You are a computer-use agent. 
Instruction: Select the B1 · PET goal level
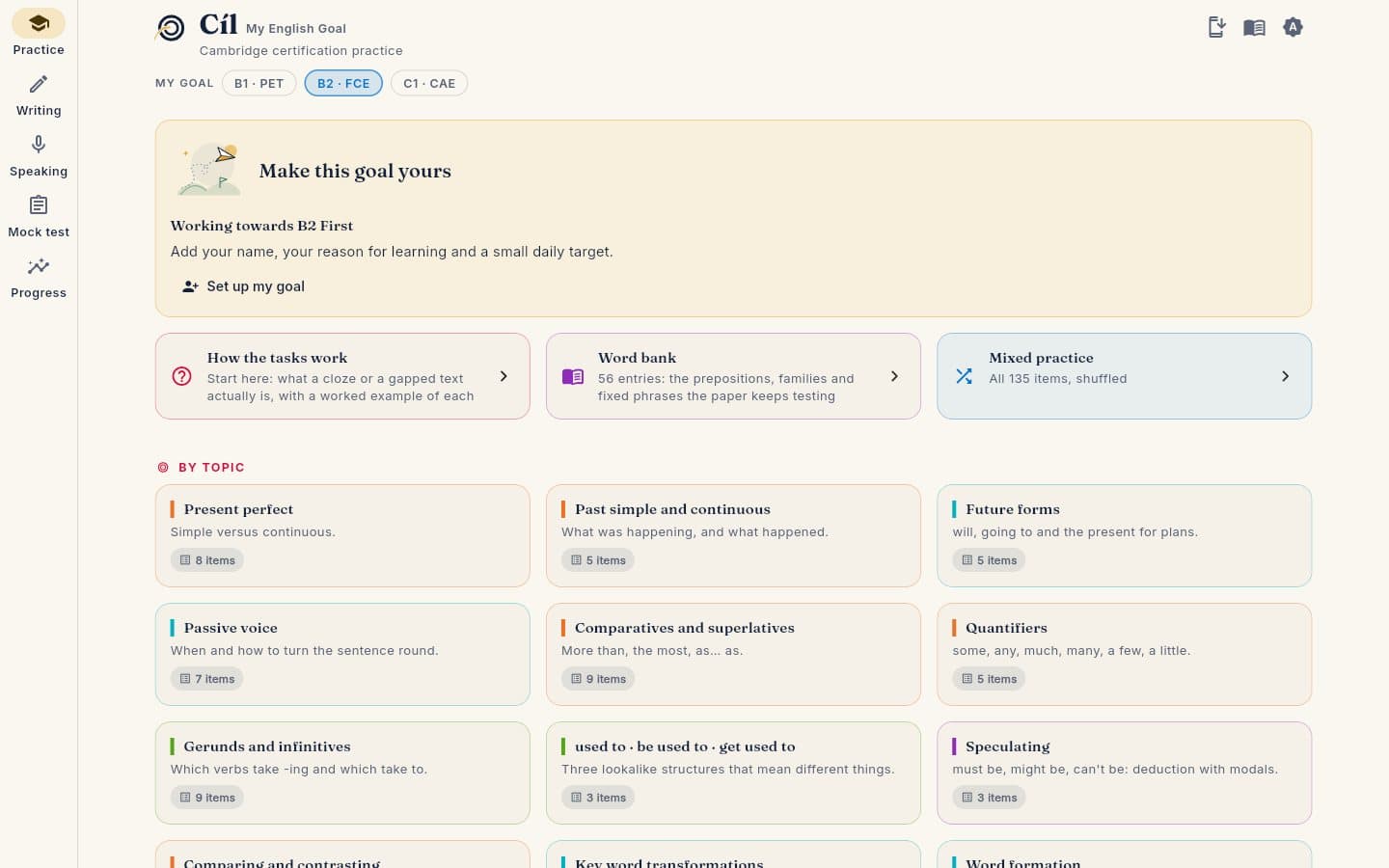pos(259,84)
